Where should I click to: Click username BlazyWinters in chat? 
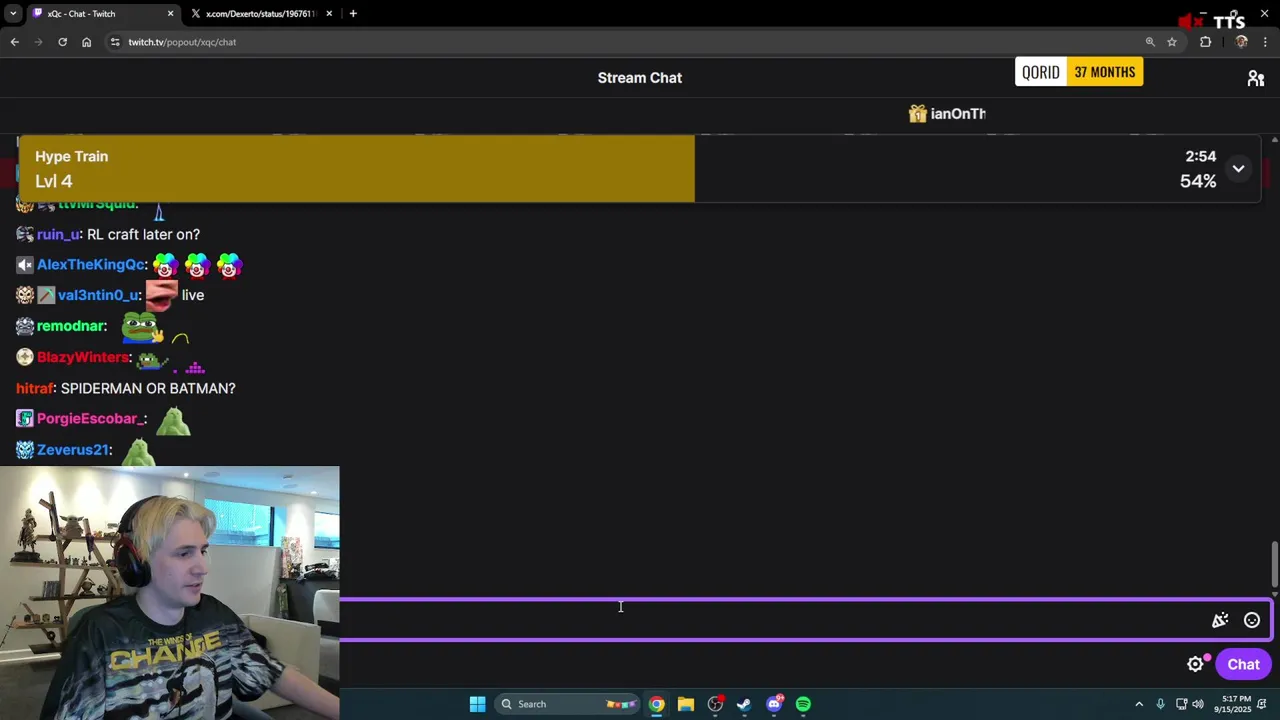[83, 357]
